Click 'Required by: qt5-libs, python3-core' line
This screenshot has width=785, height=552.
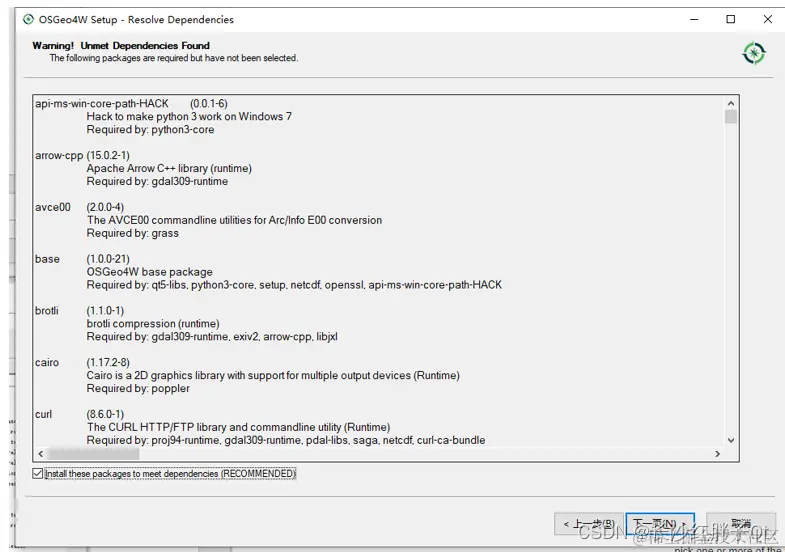click(294, 285)
